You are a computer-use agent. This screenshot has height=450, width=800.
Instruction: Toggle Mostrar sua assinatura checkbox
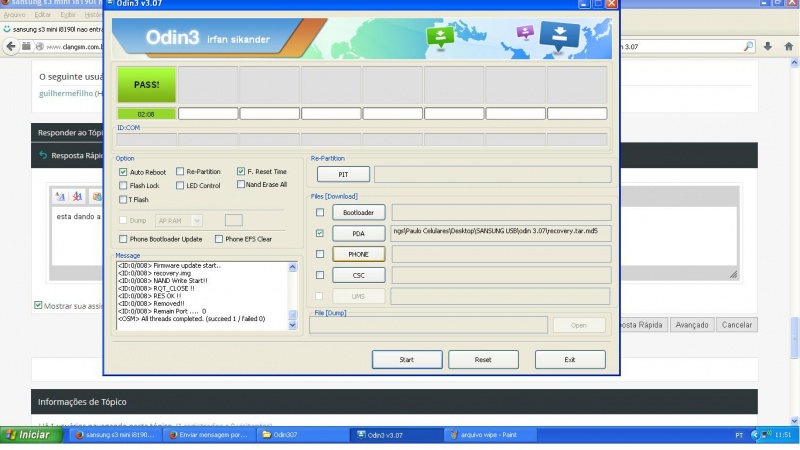38,305
